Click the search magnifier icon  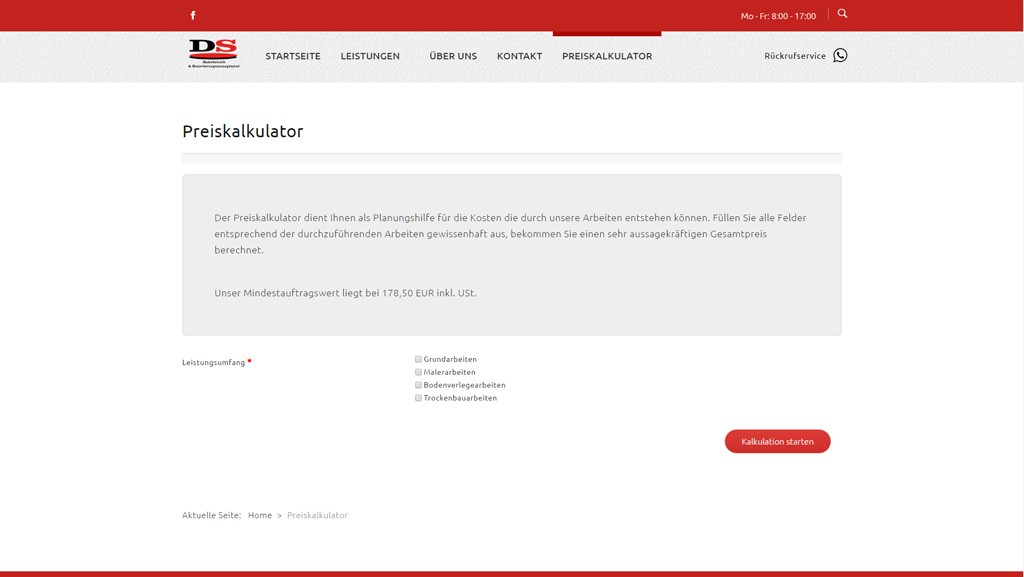pos(842,14)
